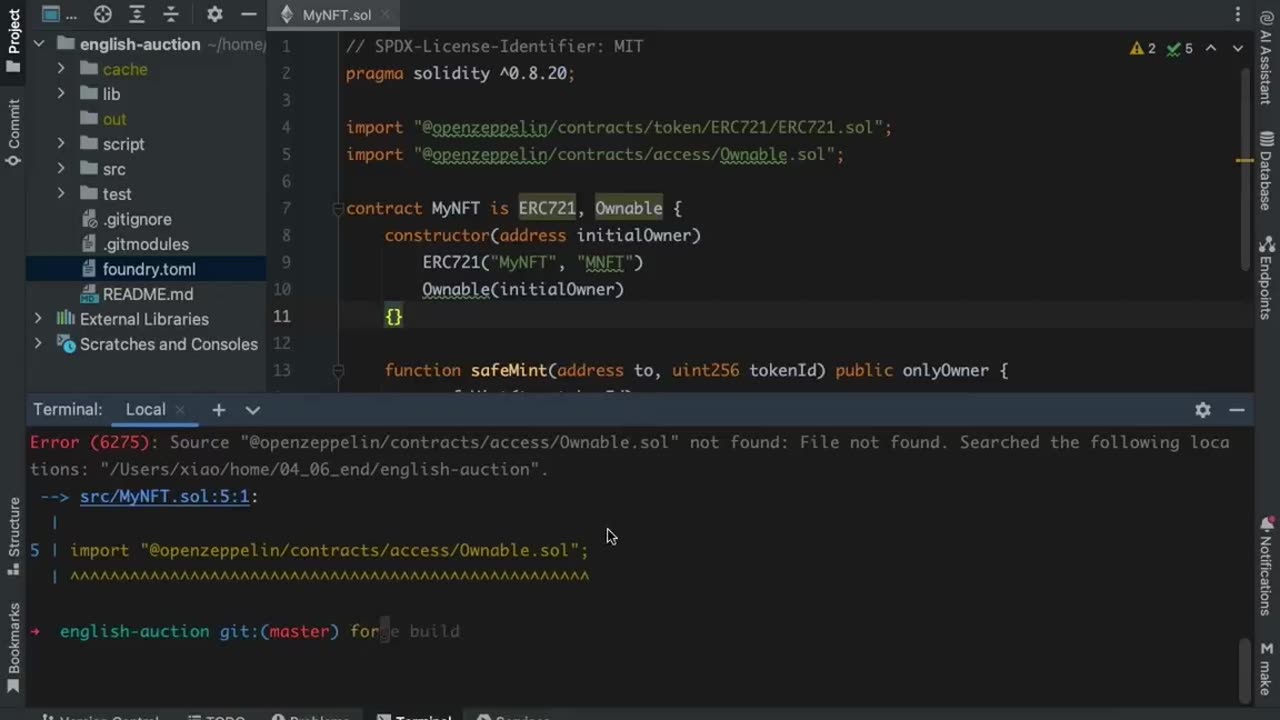Click the pragma solidity line

pyautogui.click(x=460, y=73)
